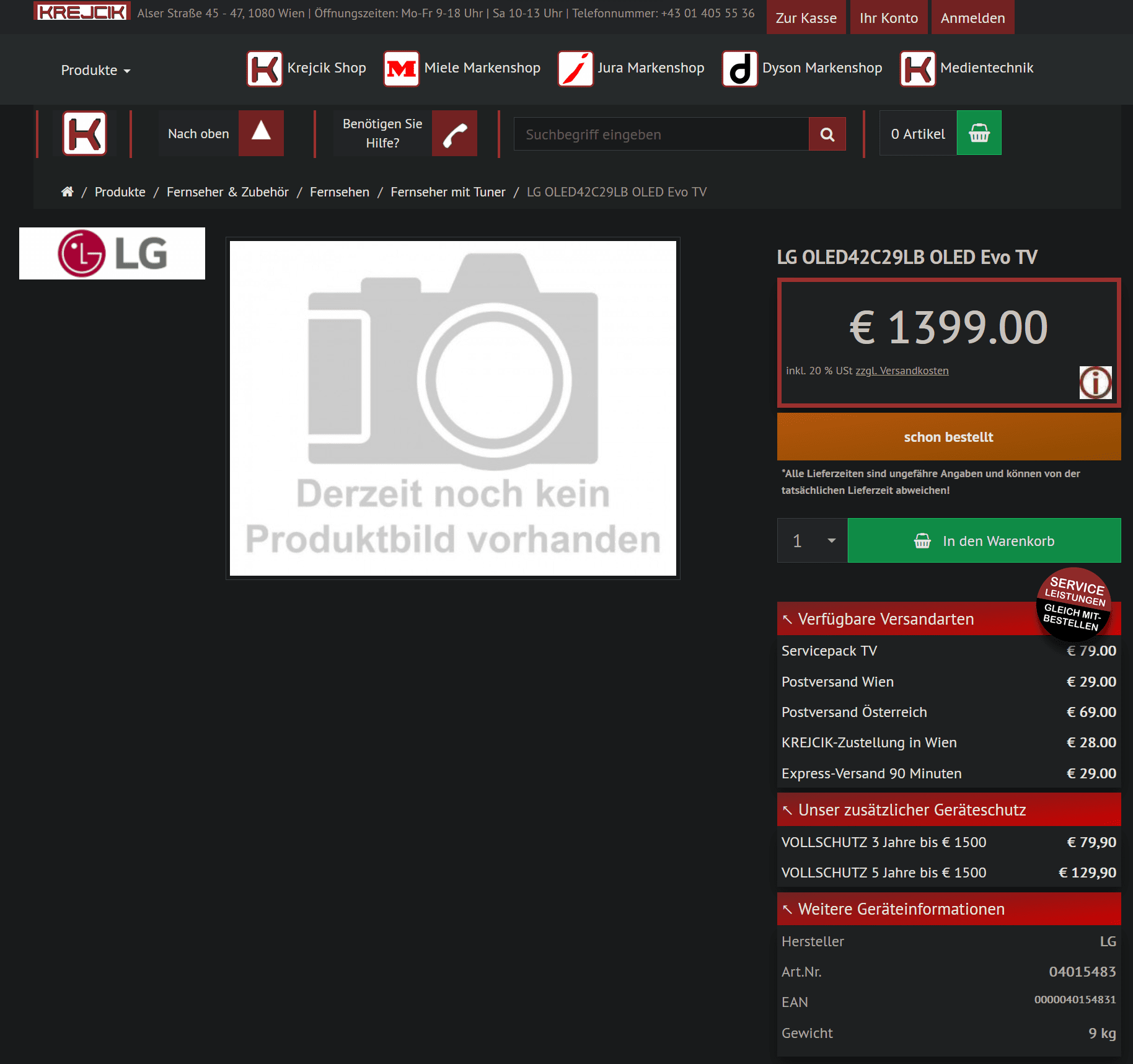Click the EAN value 0000040154831
Image resolution: width=1133 pixels, height=1064 pixels.
coord(1075,1000)
